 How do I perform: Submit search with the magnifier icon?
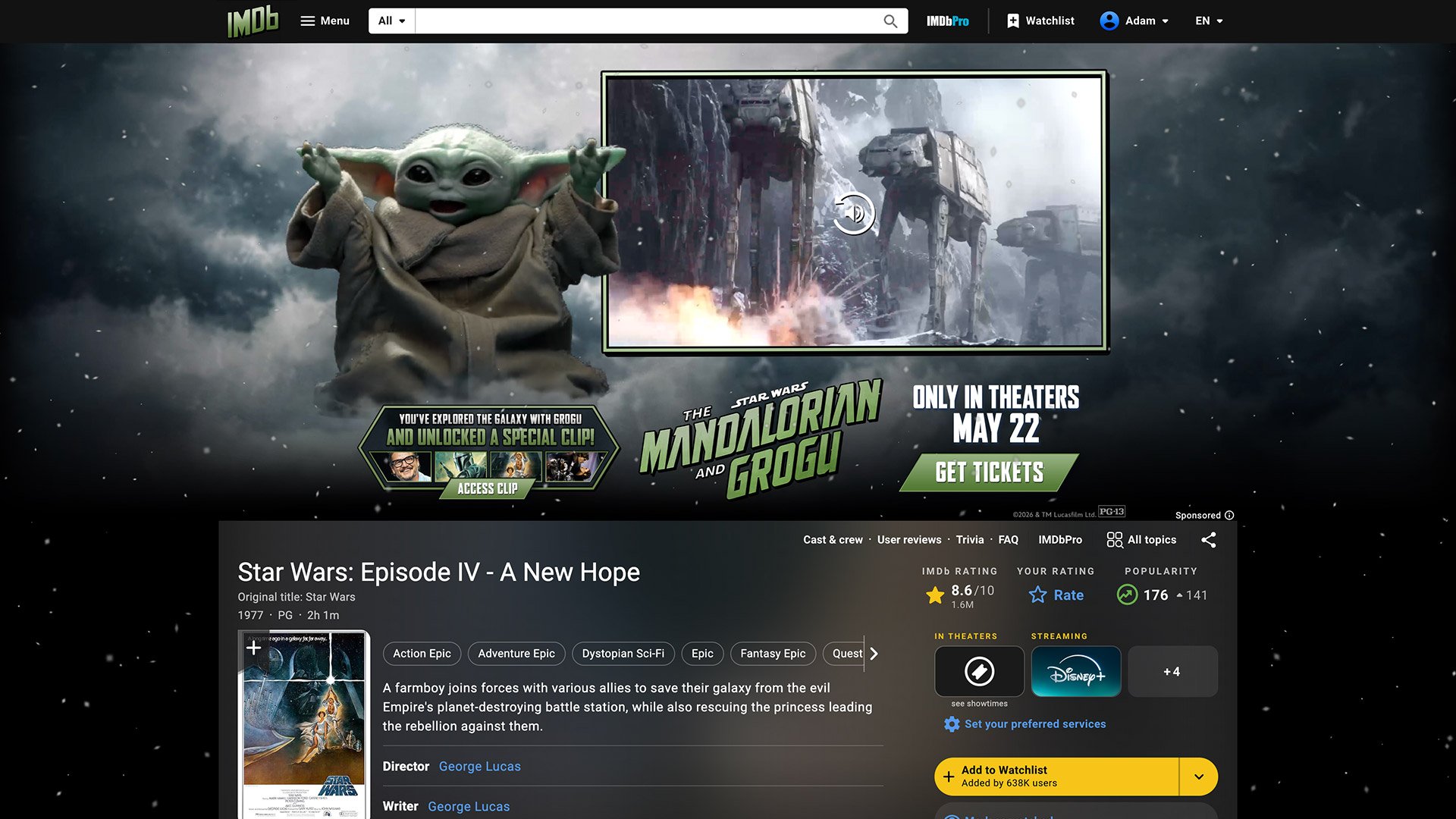(x=890, y=21)
